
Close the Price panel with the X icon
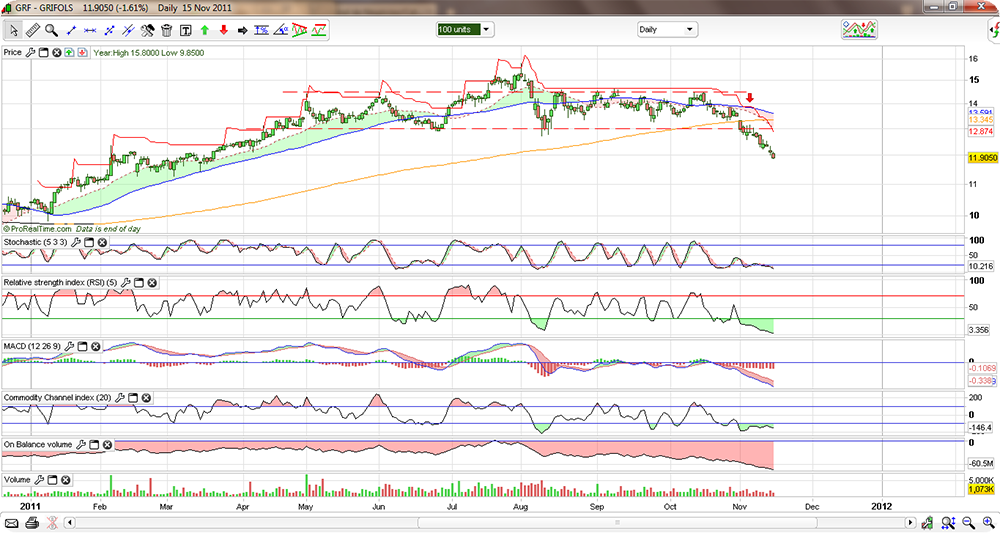[56, 53]
